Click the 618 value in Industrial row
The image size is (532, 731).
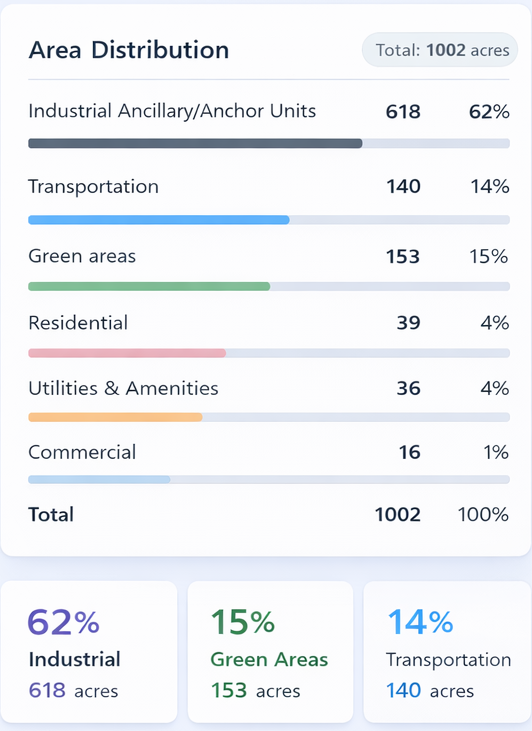tap(403, 112)
